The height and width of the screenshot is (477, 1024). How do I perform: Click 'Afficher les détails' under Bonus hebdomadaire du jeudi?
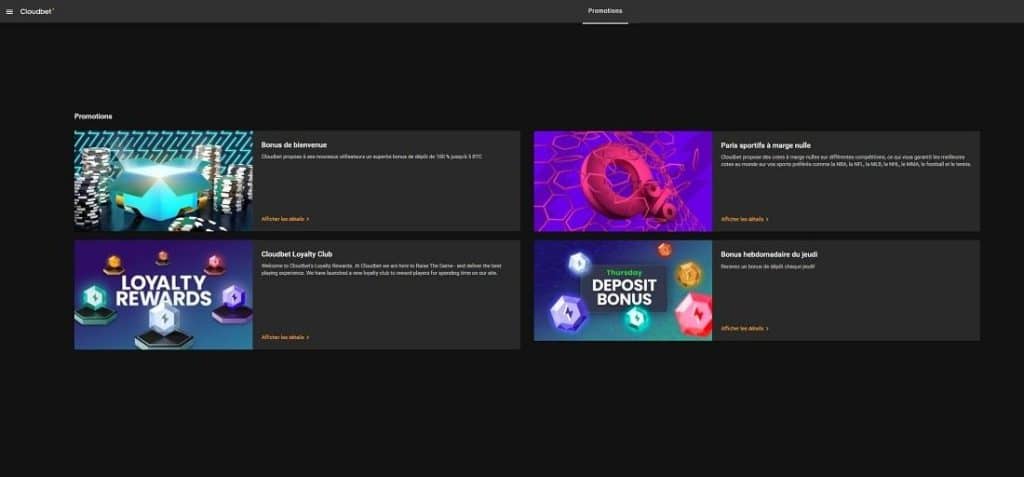(x=745, y=329)
